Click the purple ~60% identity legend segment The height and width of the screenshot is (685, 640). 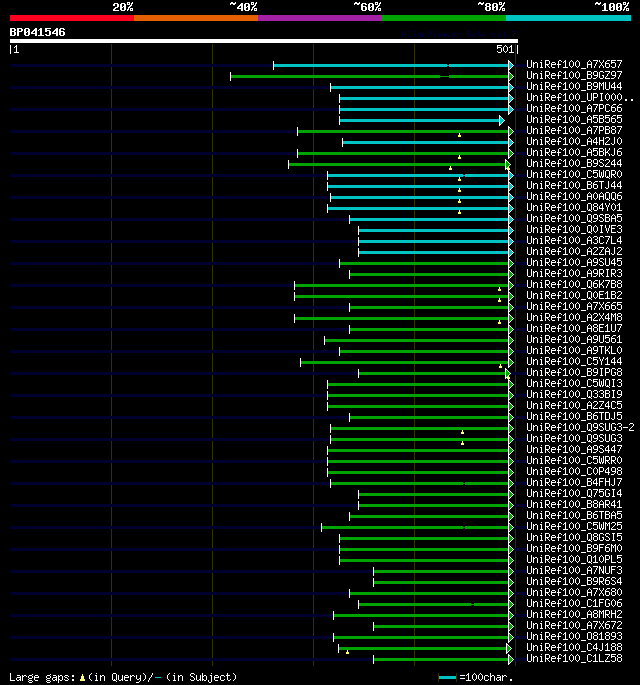coord(320,18)
